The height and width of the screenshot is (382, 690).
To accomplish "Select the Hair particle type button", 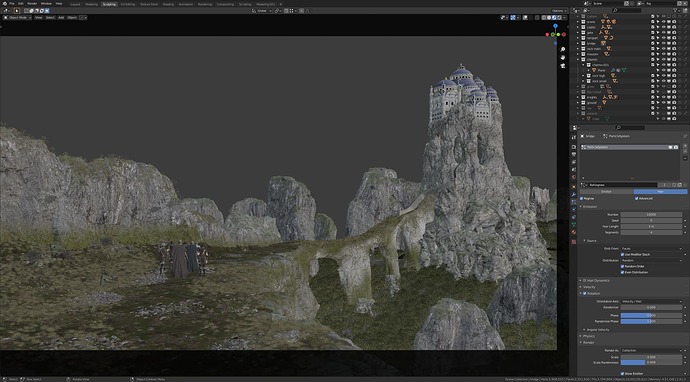I will [661, 192].
